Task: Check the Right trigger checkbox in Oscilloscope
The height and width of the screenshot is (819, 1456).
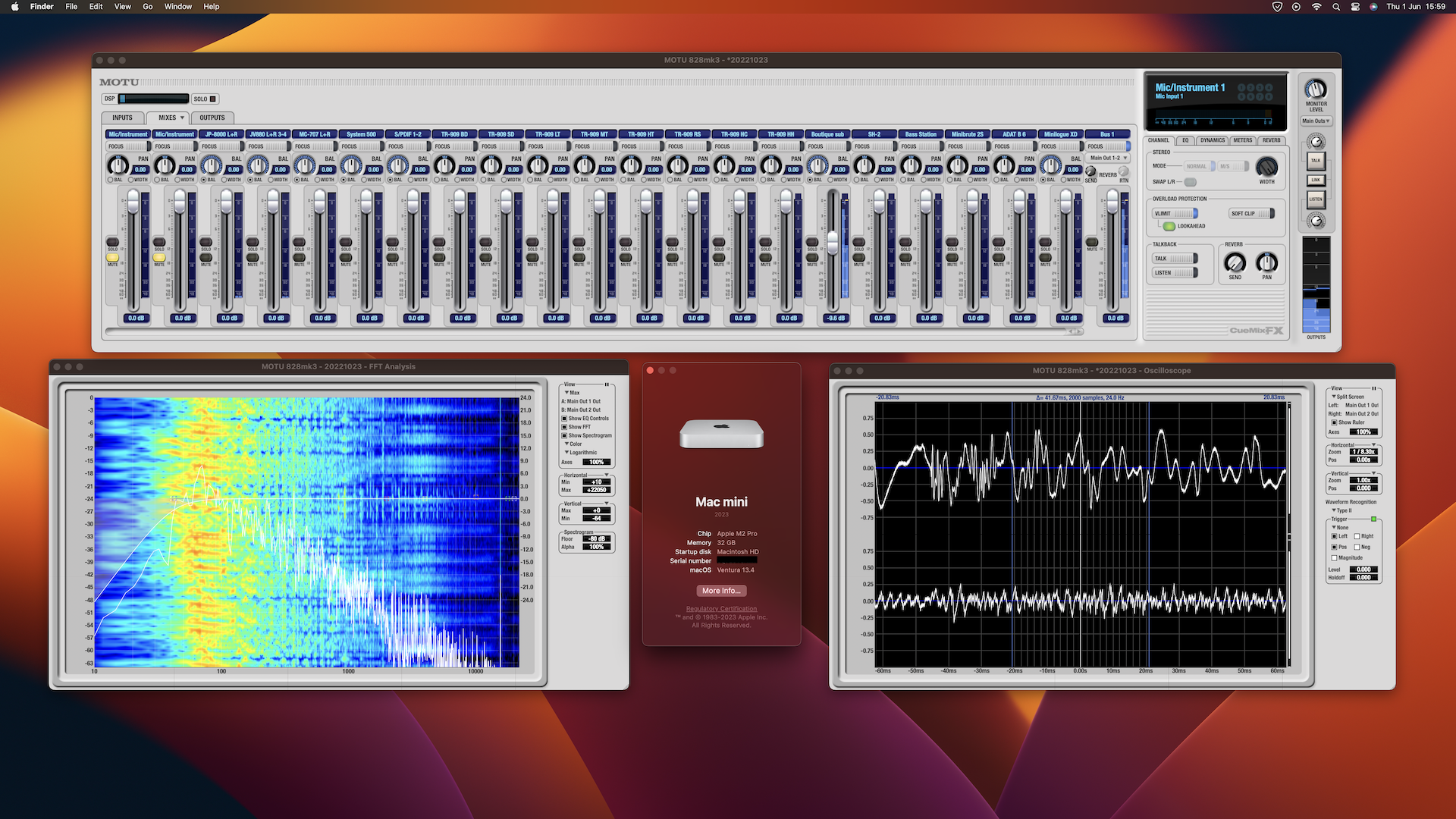Action: pos(1357,536)
